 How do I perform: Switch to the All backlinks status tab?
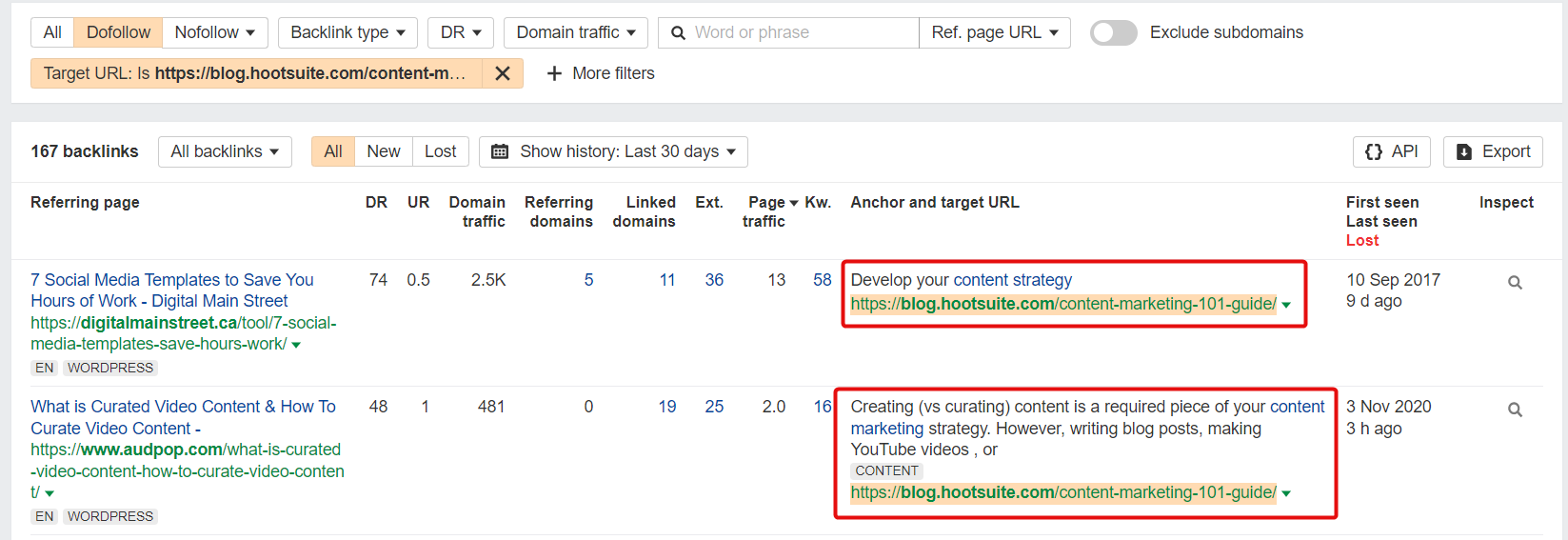click(333, 151)
